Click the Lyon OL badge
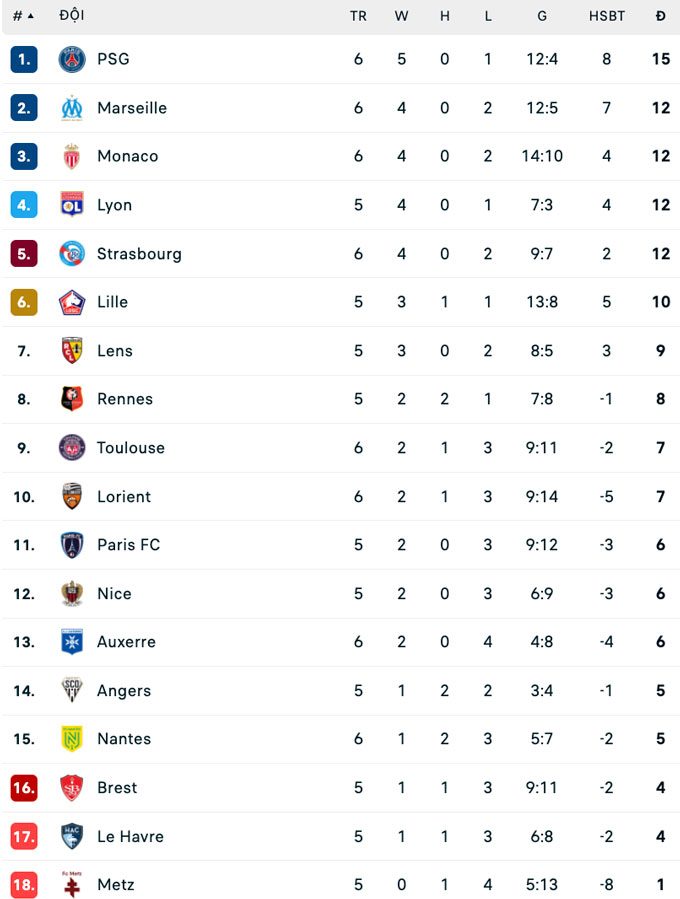Image resolution: width=680 pixels, height=899 pixels. (72, 205)
